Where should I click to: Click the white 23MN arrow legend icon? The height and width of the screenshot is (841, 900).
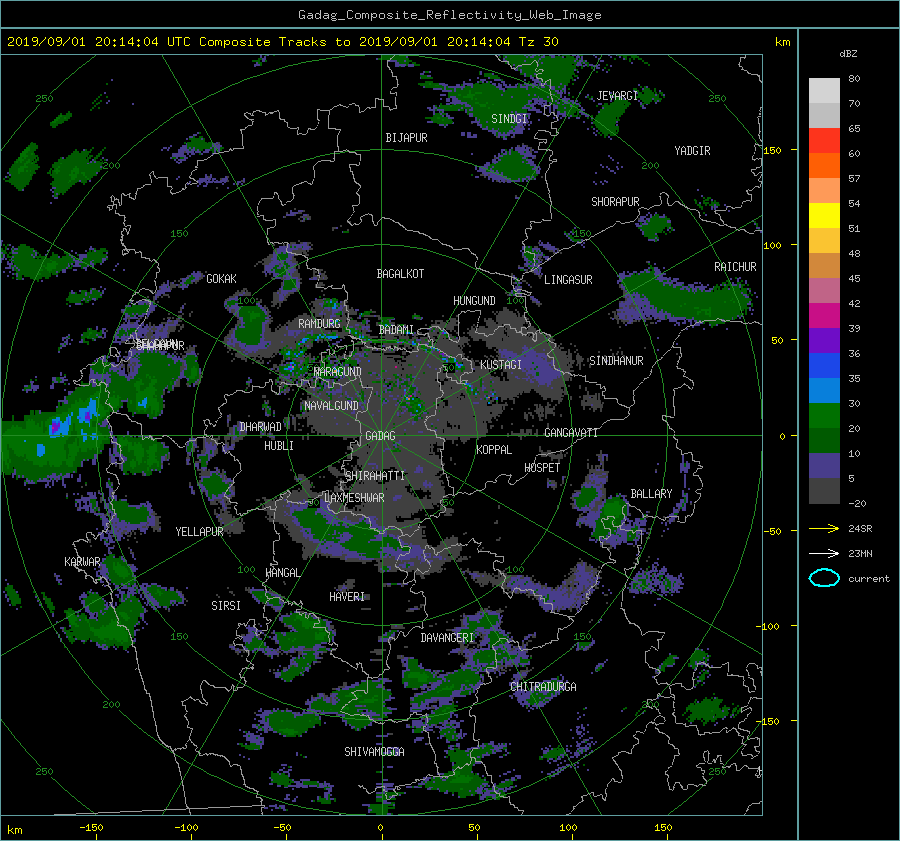click(x=824, y=553)
